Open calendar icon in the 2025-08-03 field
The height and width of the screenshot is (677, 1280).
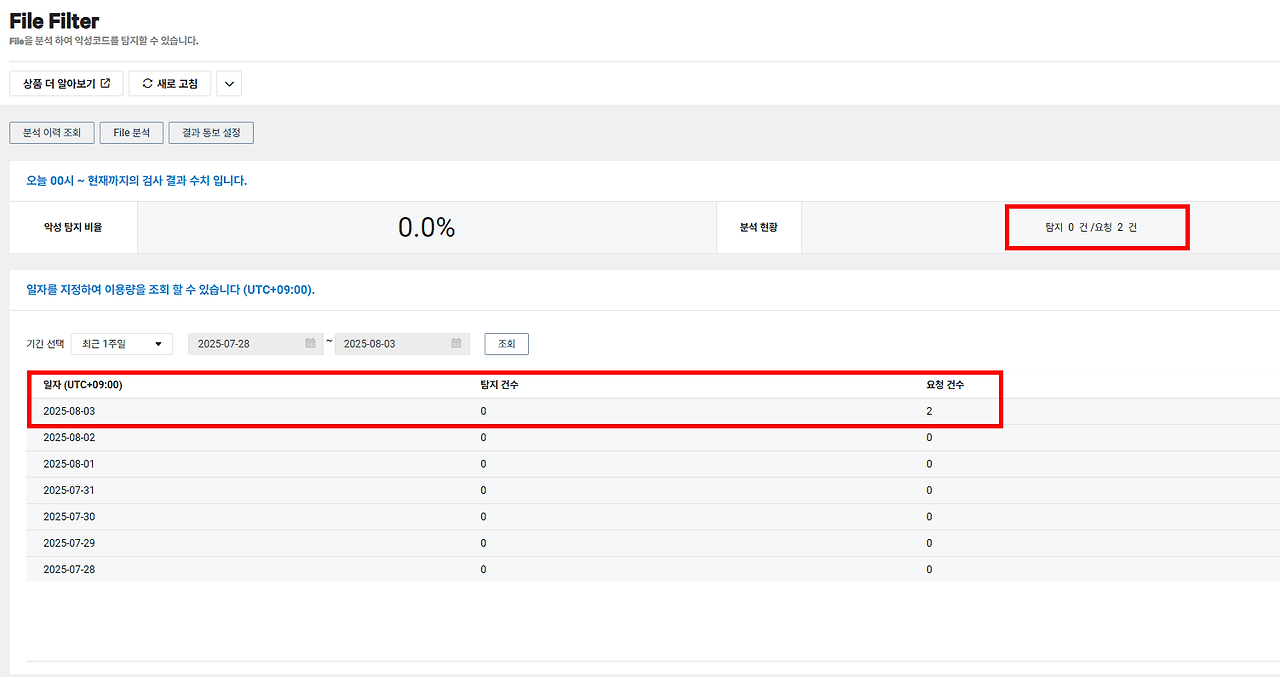[457, 343]
